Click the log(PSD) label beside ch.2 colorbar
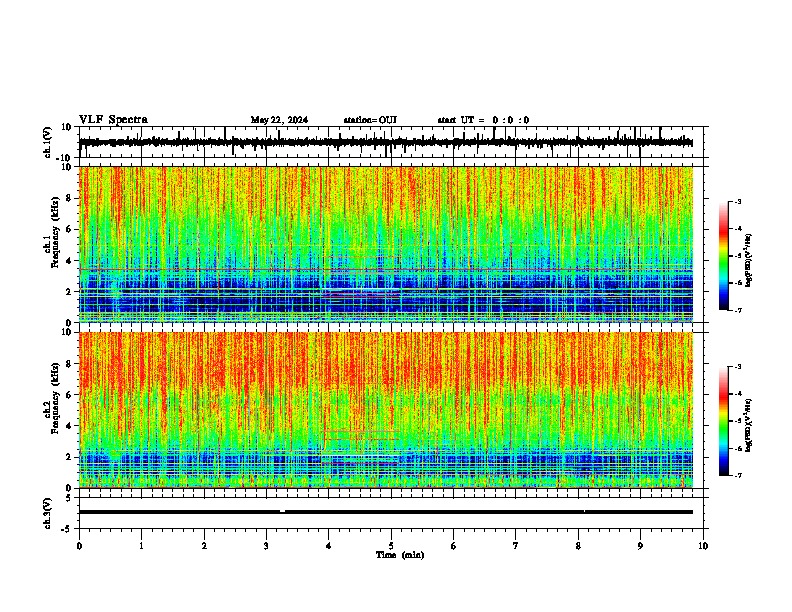This screenshot has height=612, width=792. (x=748, y=425)
